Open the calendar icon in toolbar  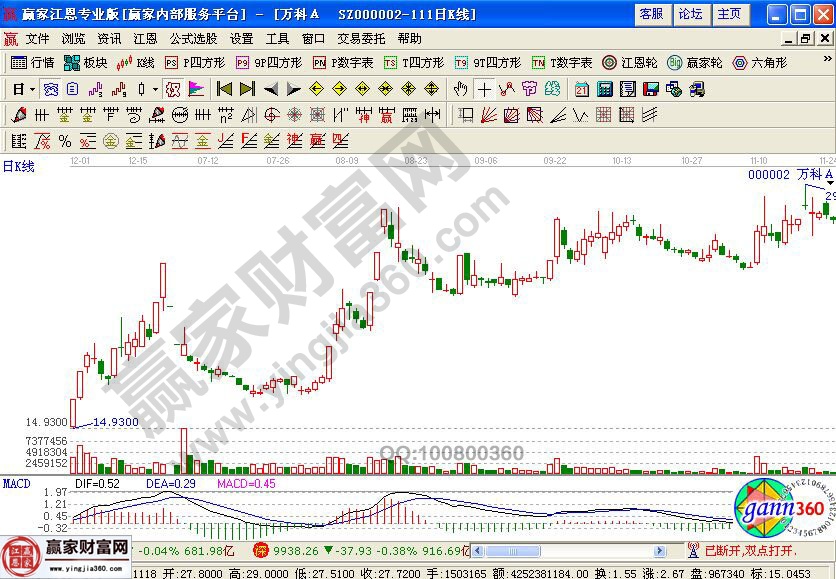[582, 89]
